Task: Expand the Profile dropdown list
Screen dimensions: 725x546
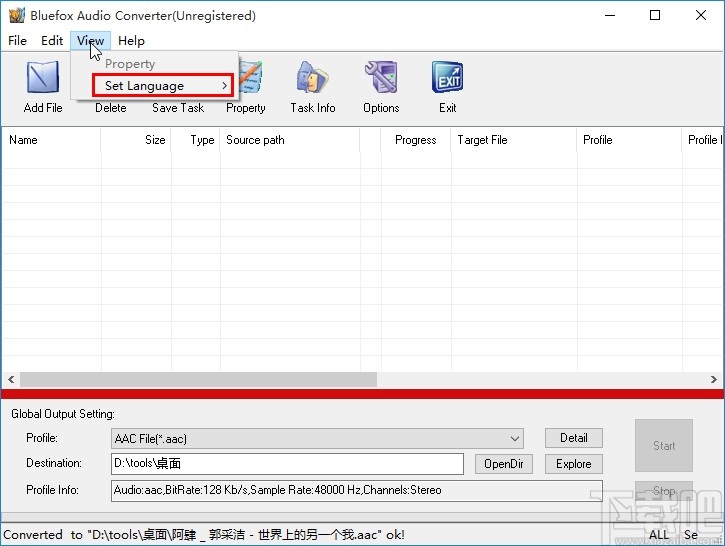Action: pyautogui.click(x=515, y=439)
